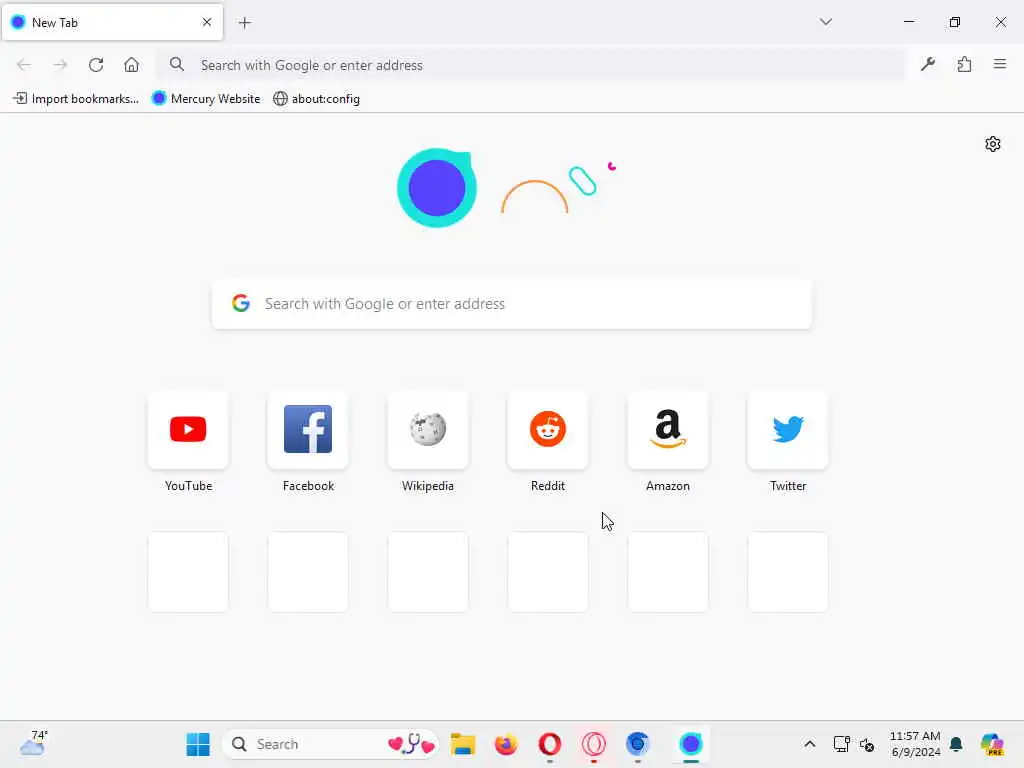Go to the Home page

[131, 65]
